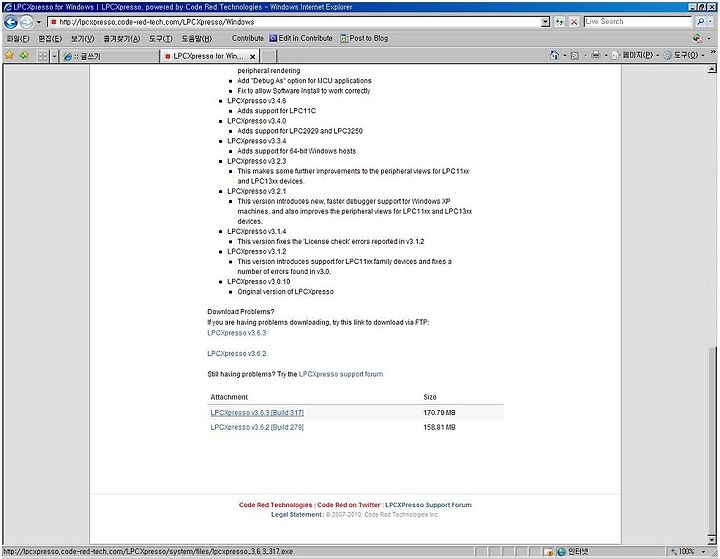Click the colorful toolbar icon near top right
The height and width of the screenshot is (559, 720).
click(697, 39)
